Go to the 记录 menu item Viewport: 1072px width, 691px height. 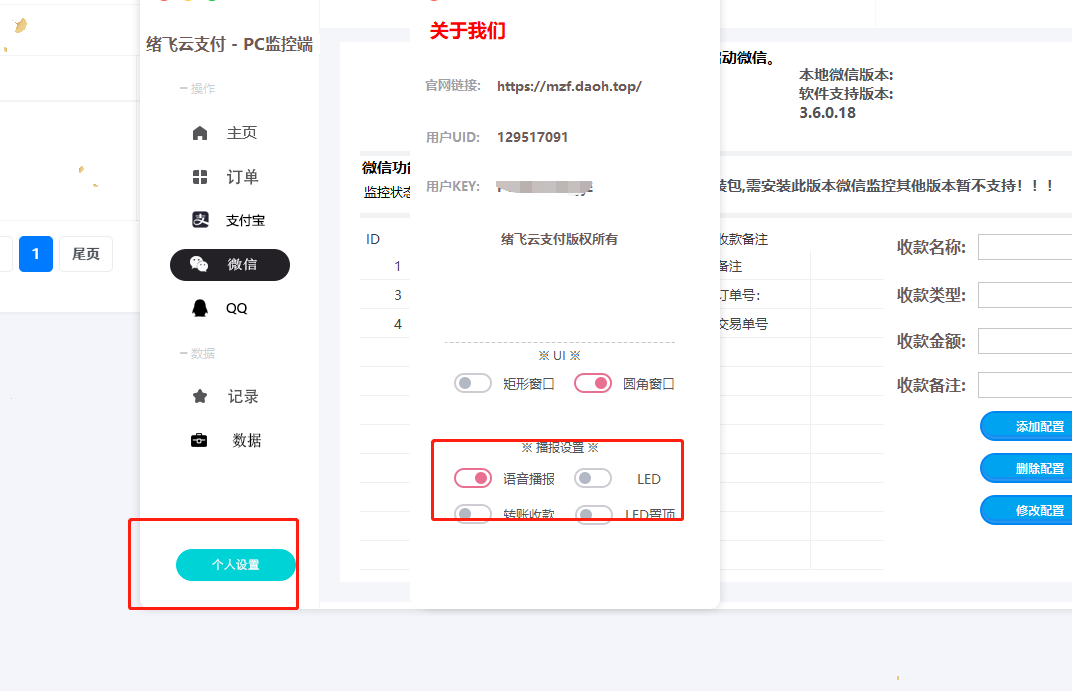243,397
